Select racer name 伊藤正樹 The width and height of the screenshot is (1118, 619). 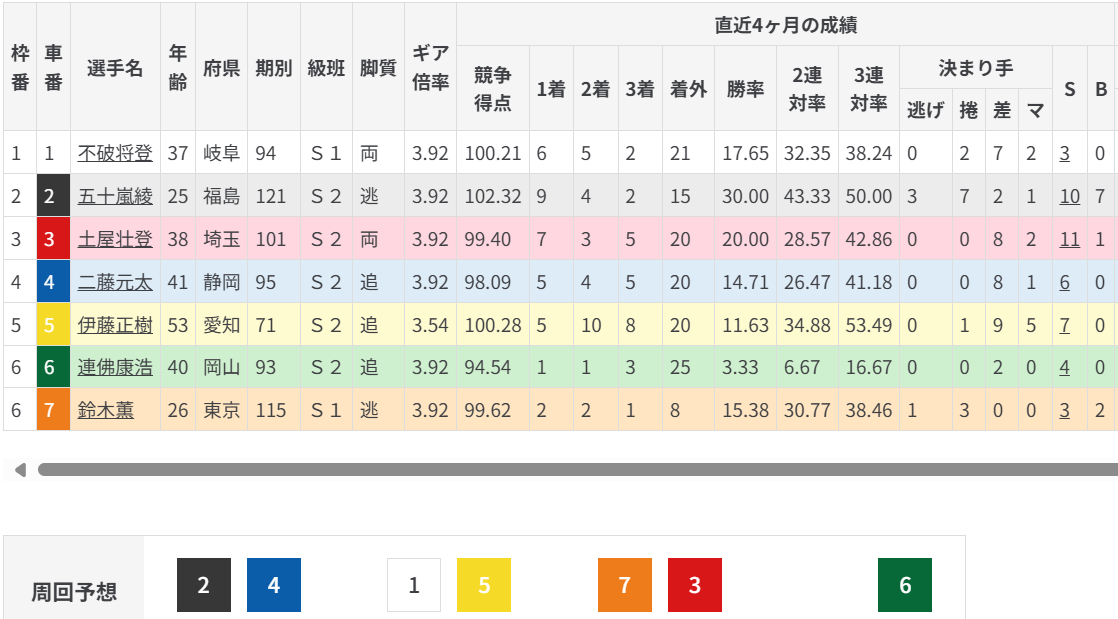pos(115,325)
